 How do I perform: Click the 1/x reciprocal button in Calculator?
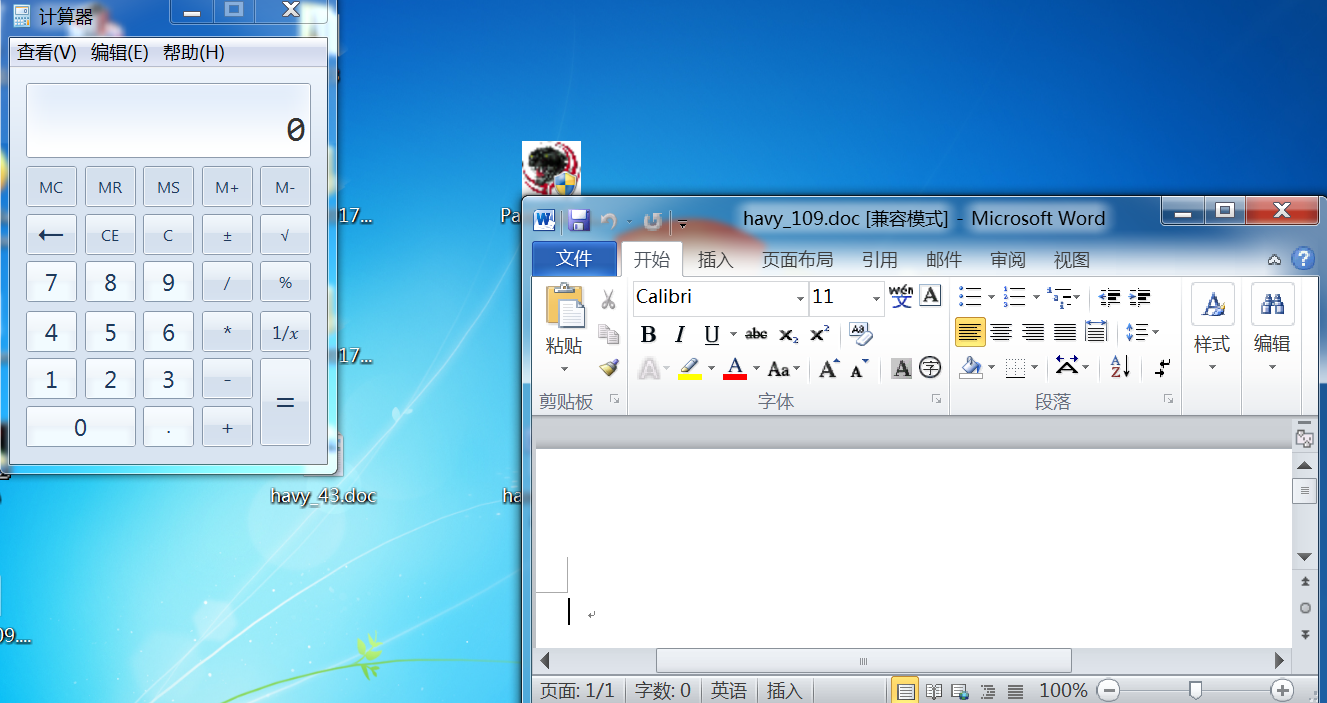285,332
